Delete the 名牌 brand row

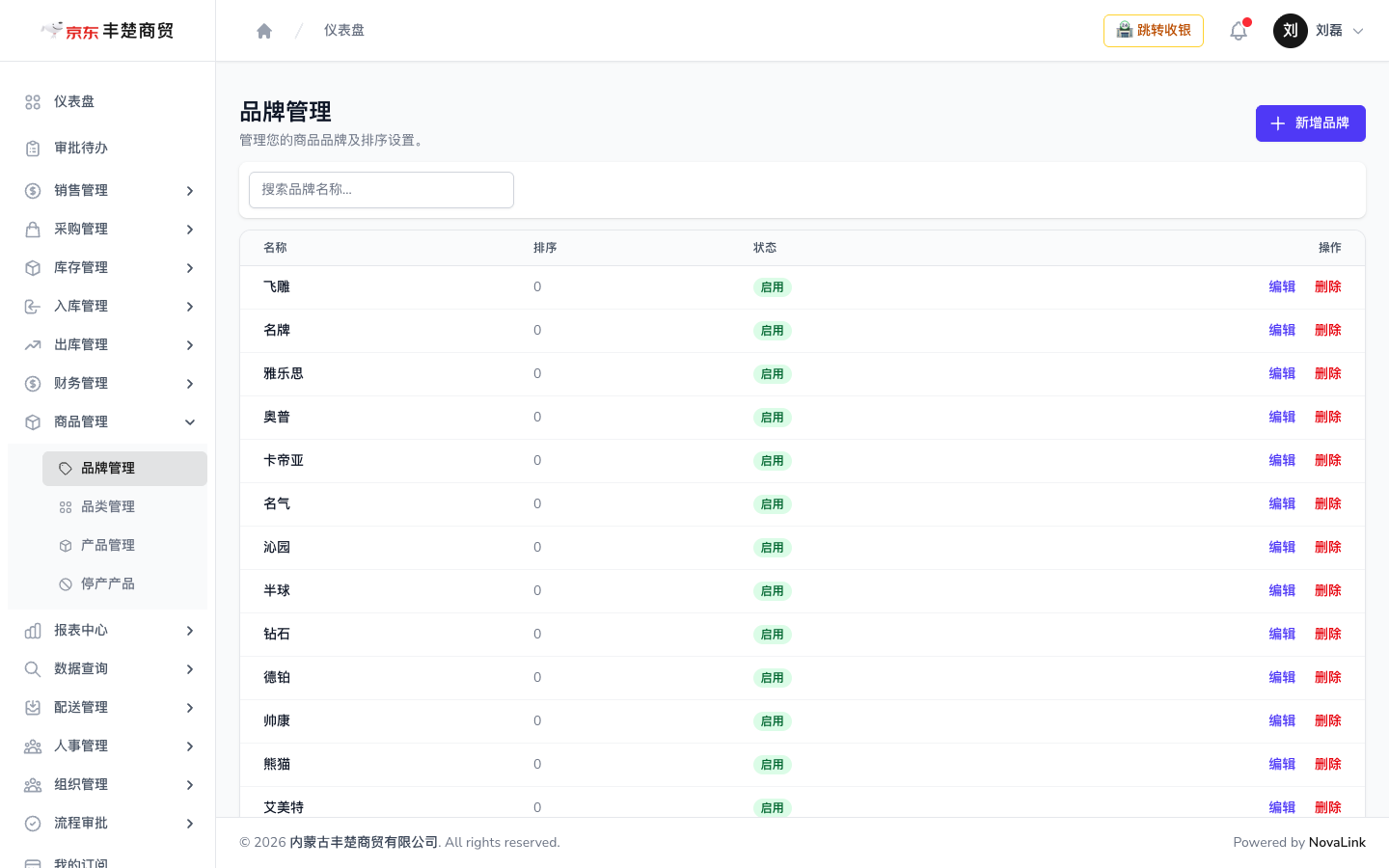click(1328, 331)
